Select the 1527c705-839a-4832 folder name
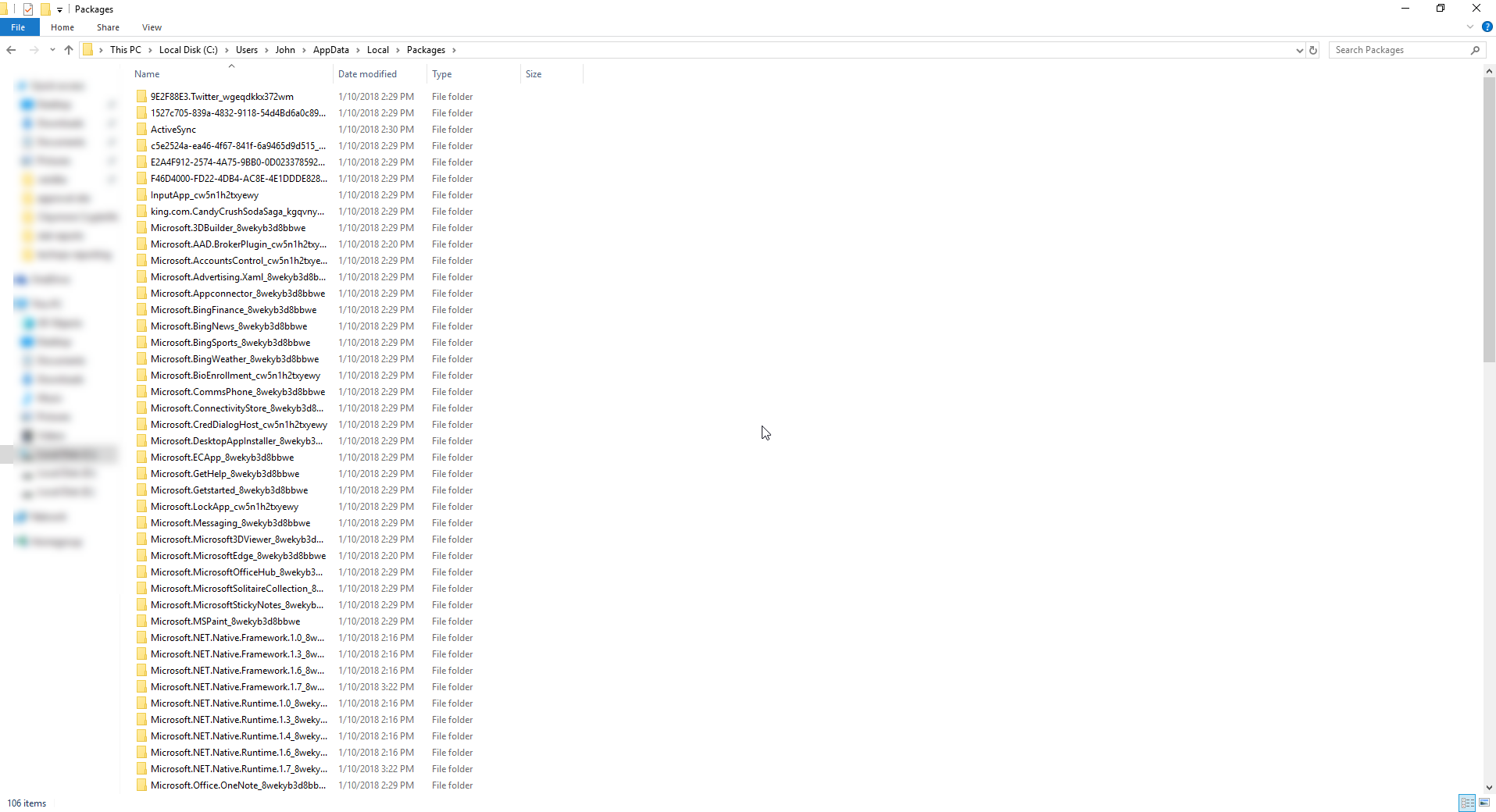 pyautogui.click(x=238, y=113)
